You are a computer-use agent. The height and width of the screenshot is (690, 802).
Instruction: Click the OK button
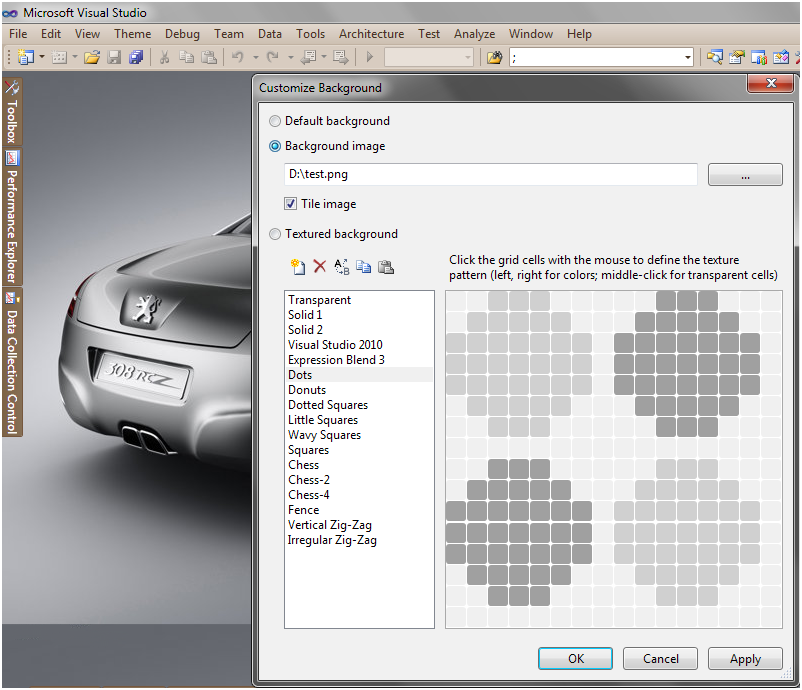(x=575, y=658)
